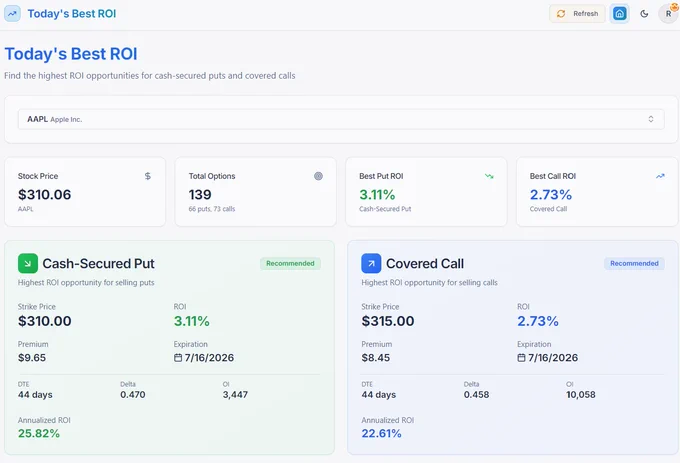Image resolution: width=680 pixels, height=463 pixels.
Task: Click the $315.00 strike price in Covered Call
Action: click(x=388, y=321)
